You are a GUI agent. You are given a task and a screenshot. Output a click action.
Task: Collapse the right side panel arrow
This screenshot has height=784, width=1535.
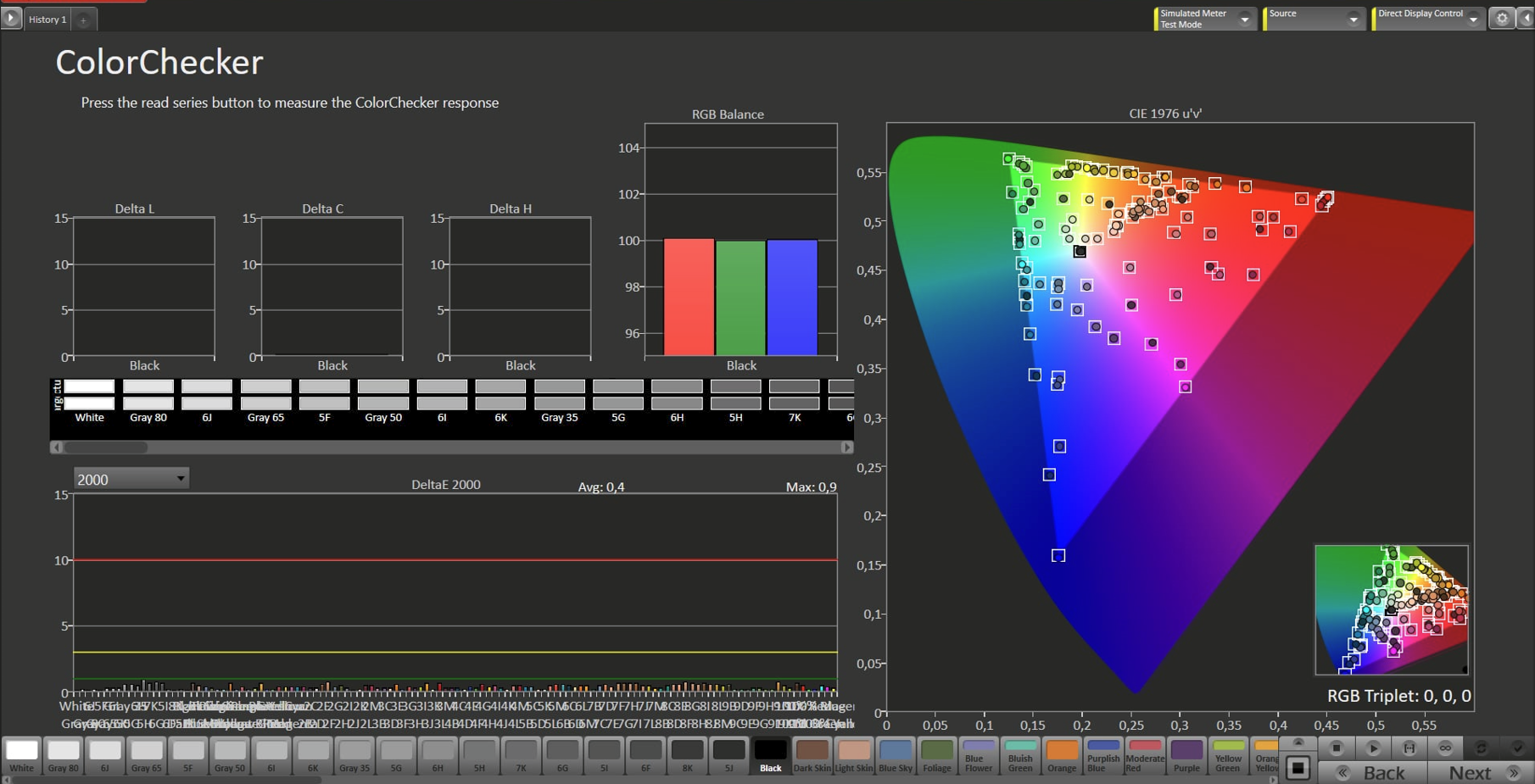pyautogui.click(x=1526, y=19)
